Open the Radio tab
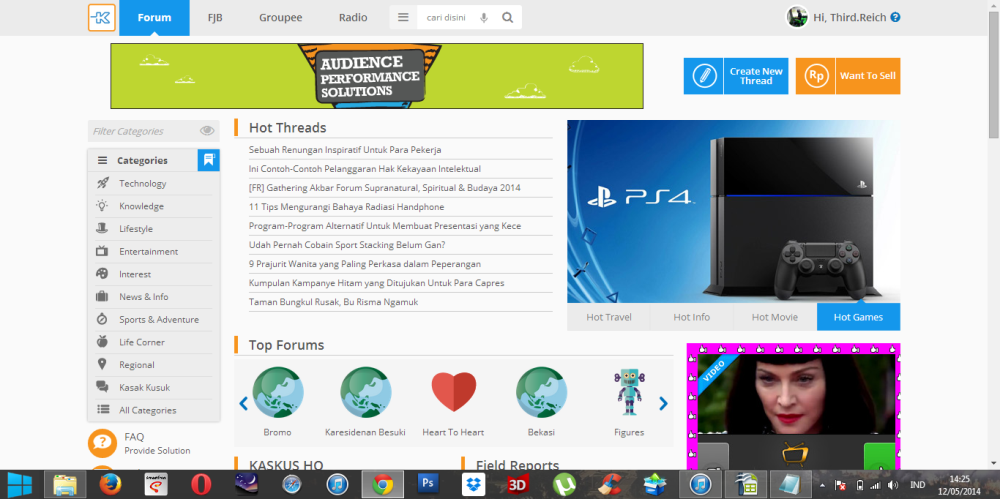1000x499 pixels. (353, 18)
